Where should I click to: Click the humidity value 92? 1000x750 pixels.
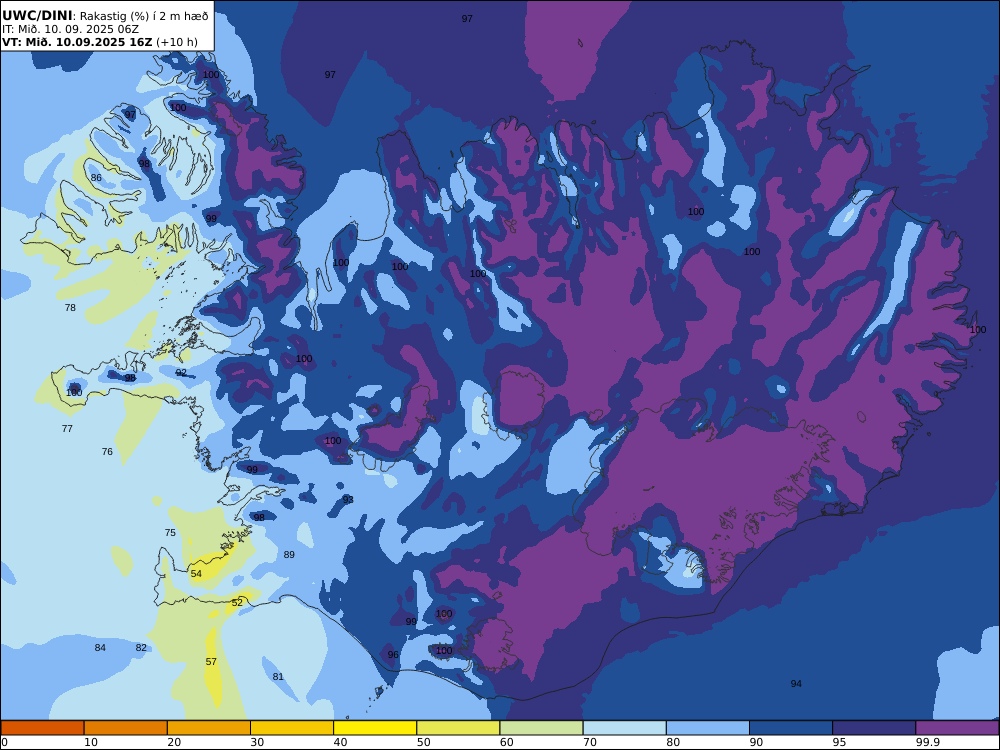click(181, 372)
